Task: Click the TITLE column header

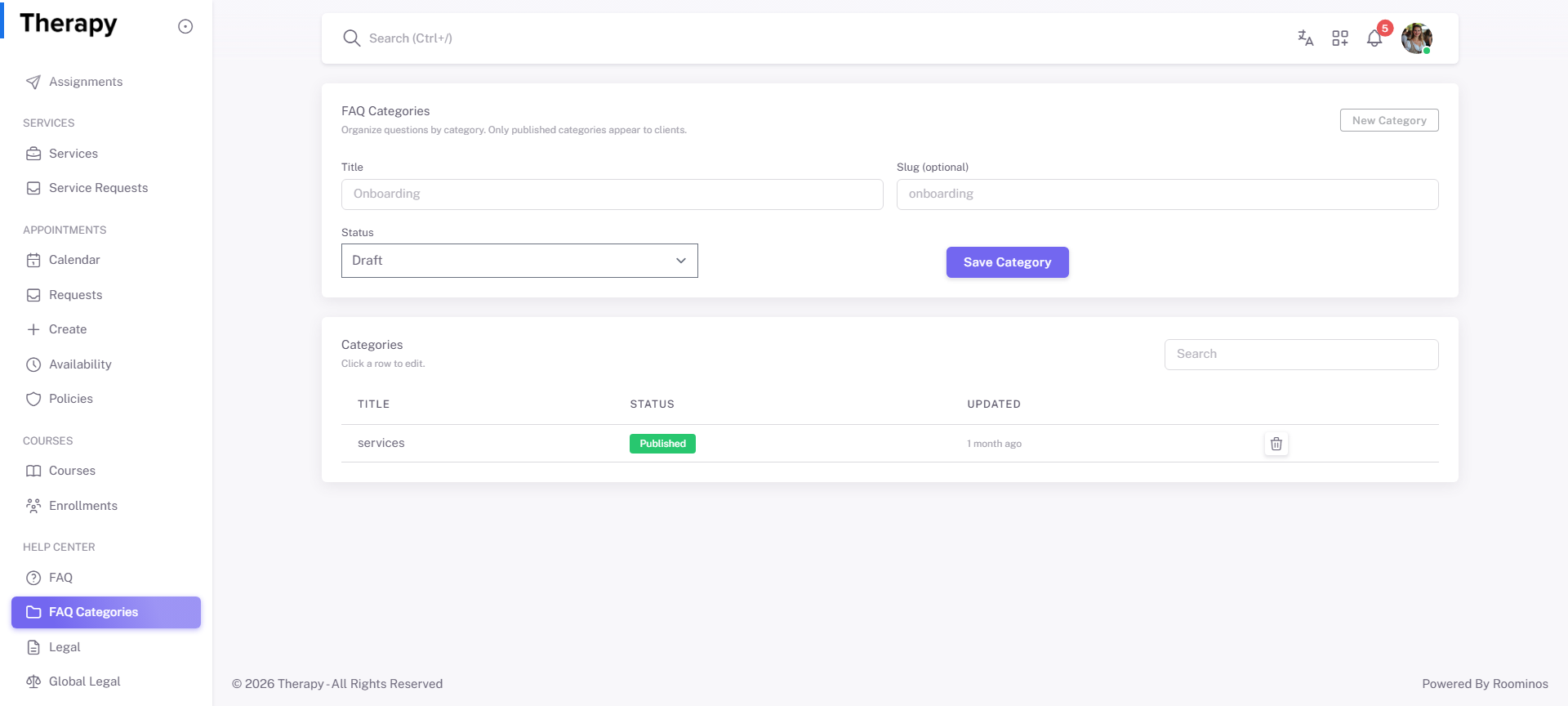Action: [x=374, y=404]
